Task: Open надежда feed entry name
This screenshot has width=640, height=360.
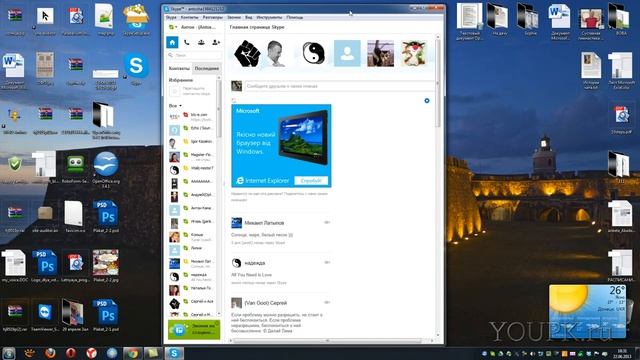Action: (x=255, y=263)
